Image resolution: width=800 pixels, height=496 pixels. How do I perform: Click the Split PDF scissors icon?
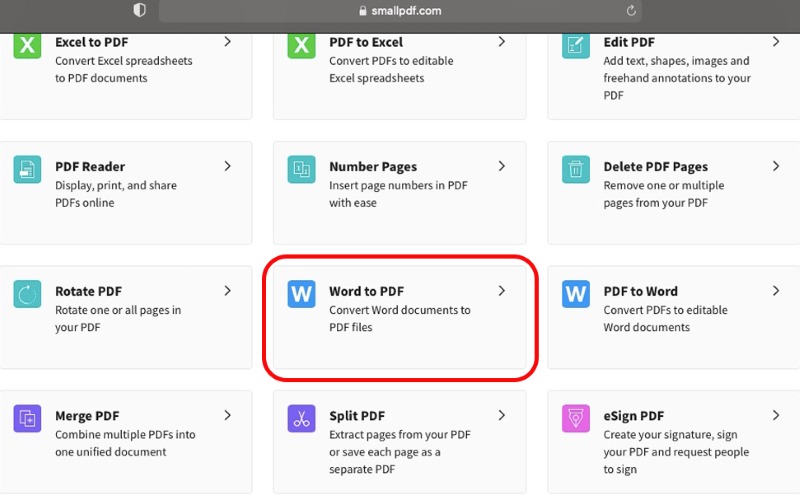301,418
